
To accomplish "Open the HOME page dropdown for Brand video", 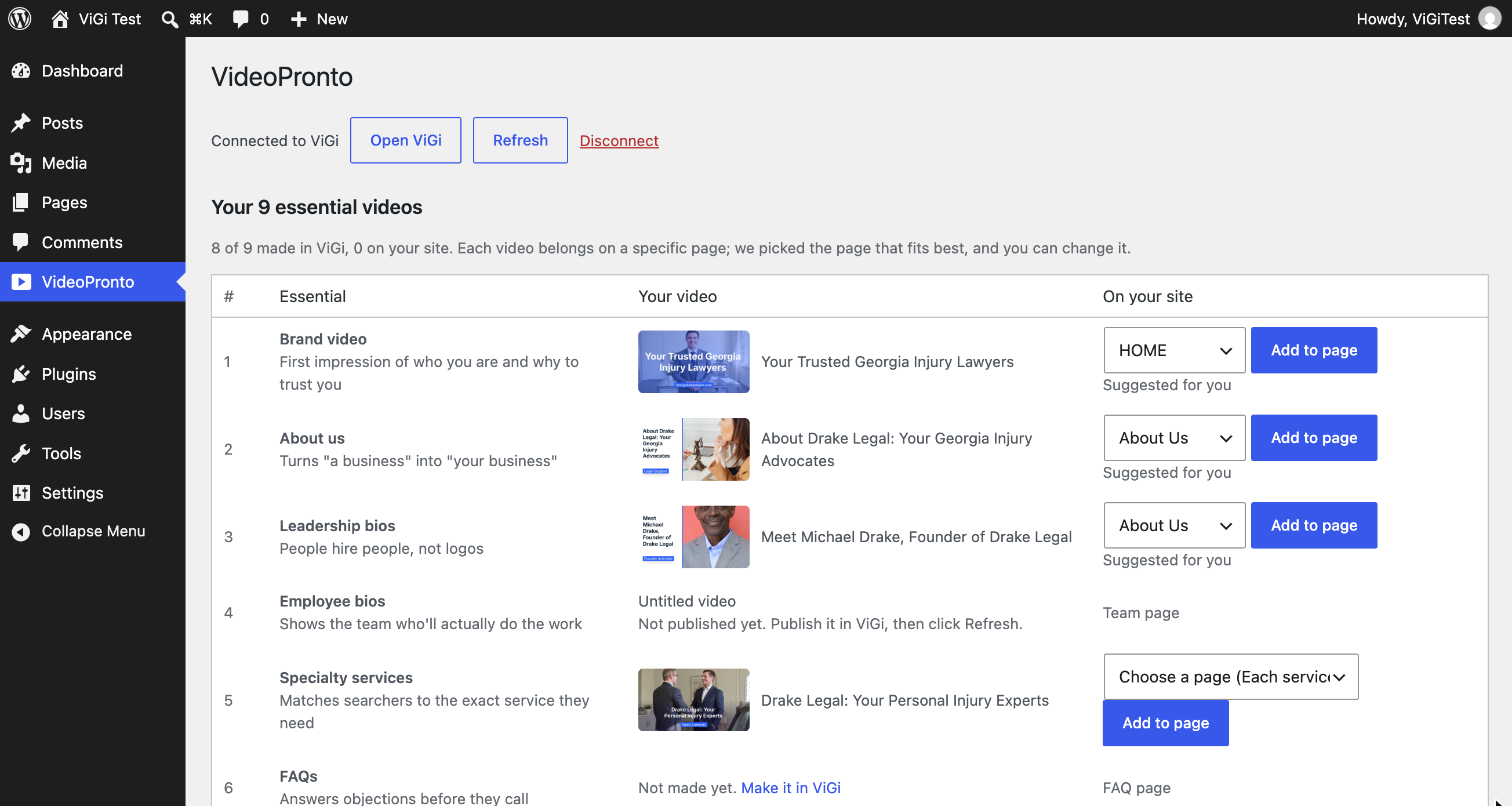I will [1175, 350].
